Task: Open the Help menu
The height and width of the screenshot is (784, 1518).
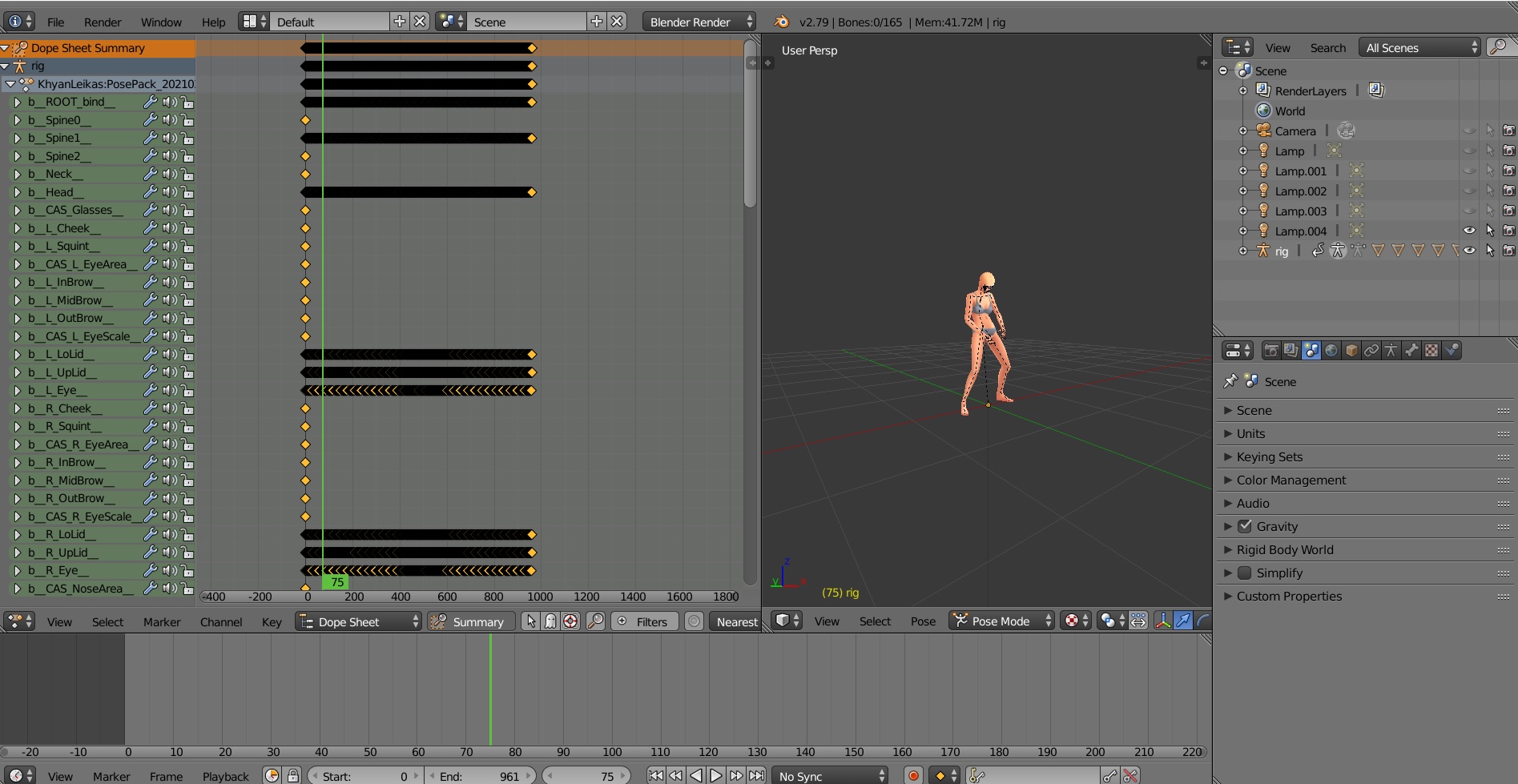Action: (x=213, y=22)
